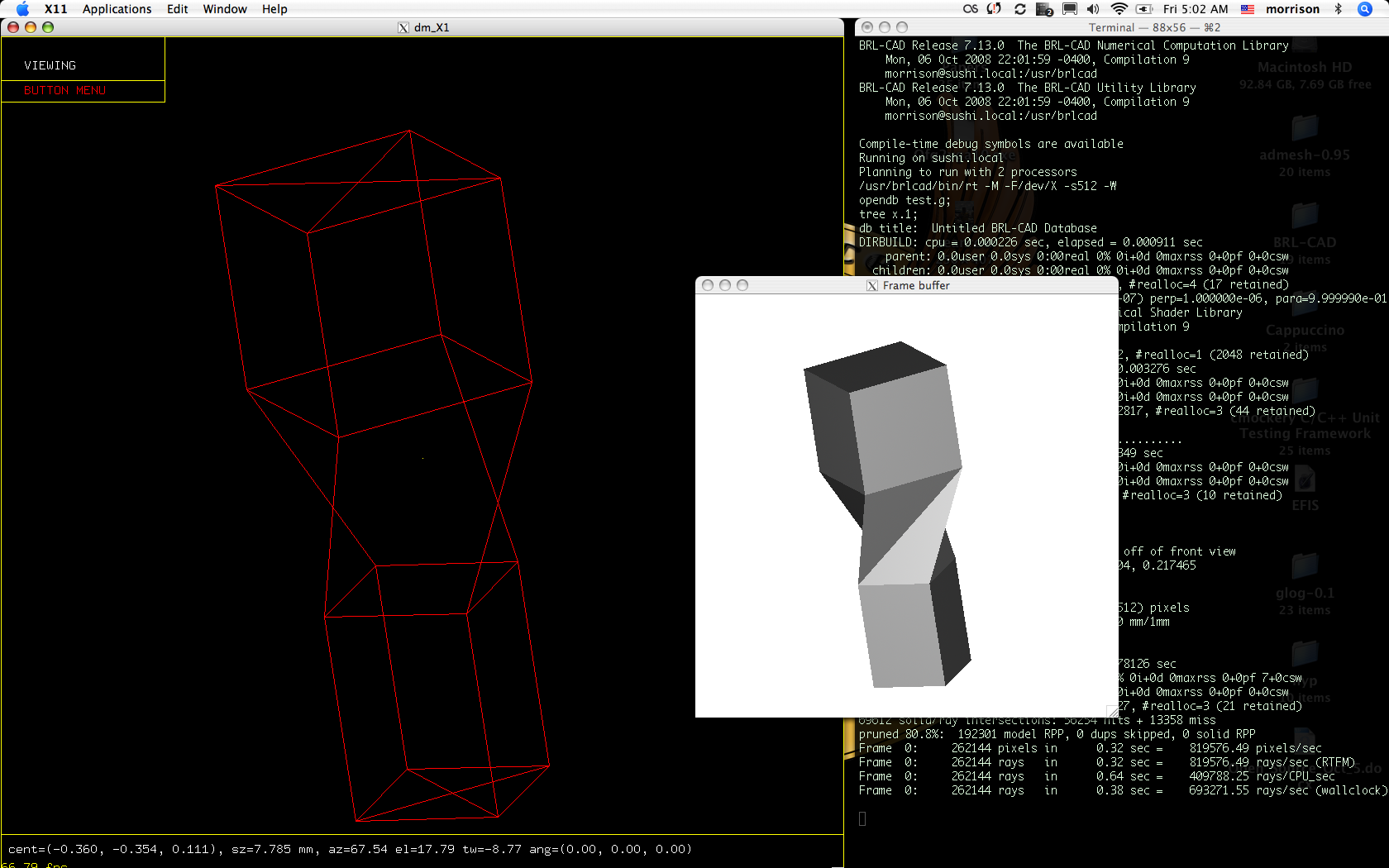Click the Bluetooth status icon
1389x868 pixels.
[1338, 9]
